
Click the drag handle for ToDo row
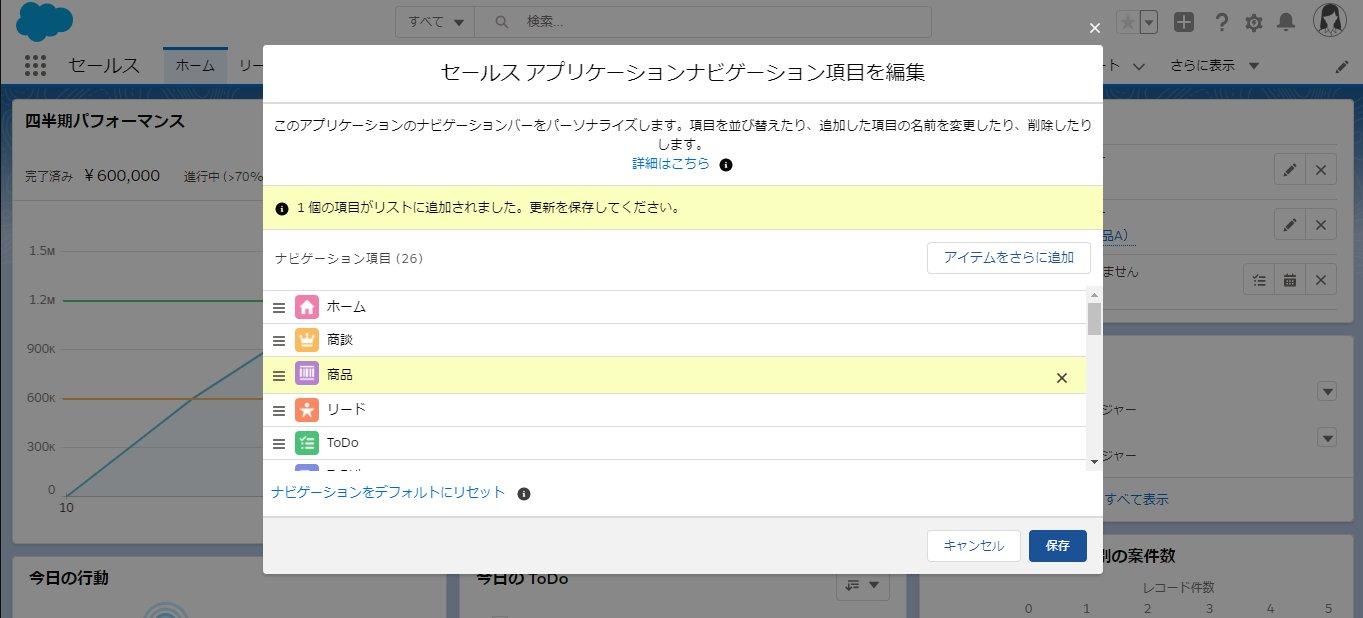point(279,444)
